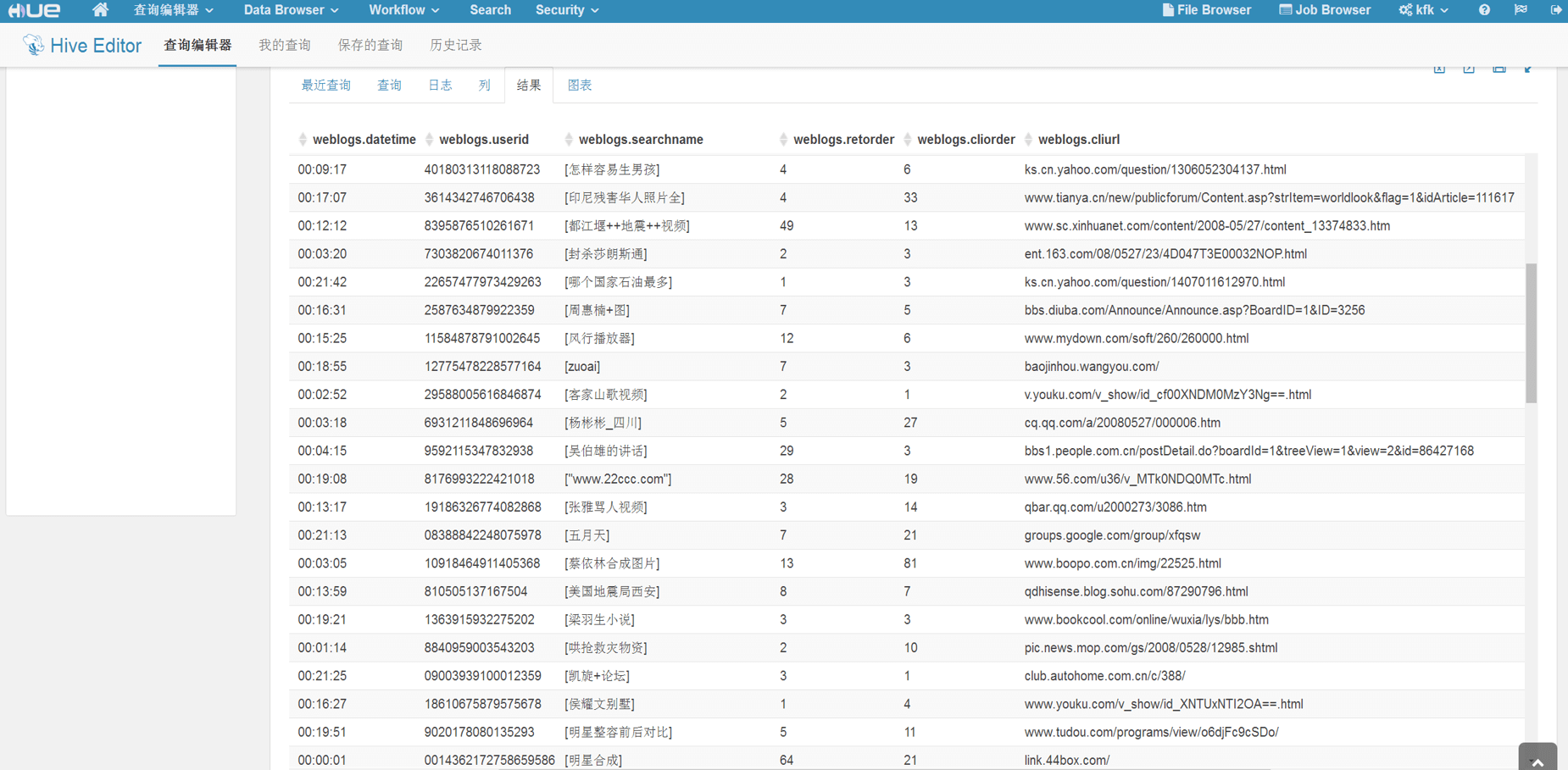Open the 查询 results-panel tab

pyautogui.click(x=390, y=86)
